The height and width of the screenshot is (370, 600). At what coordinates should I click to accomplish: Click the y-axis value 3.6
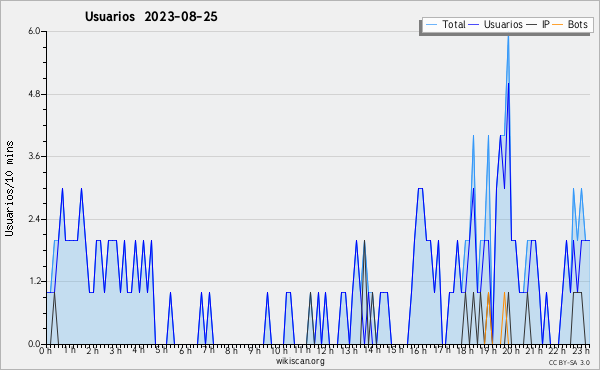(x=34, y=156)
